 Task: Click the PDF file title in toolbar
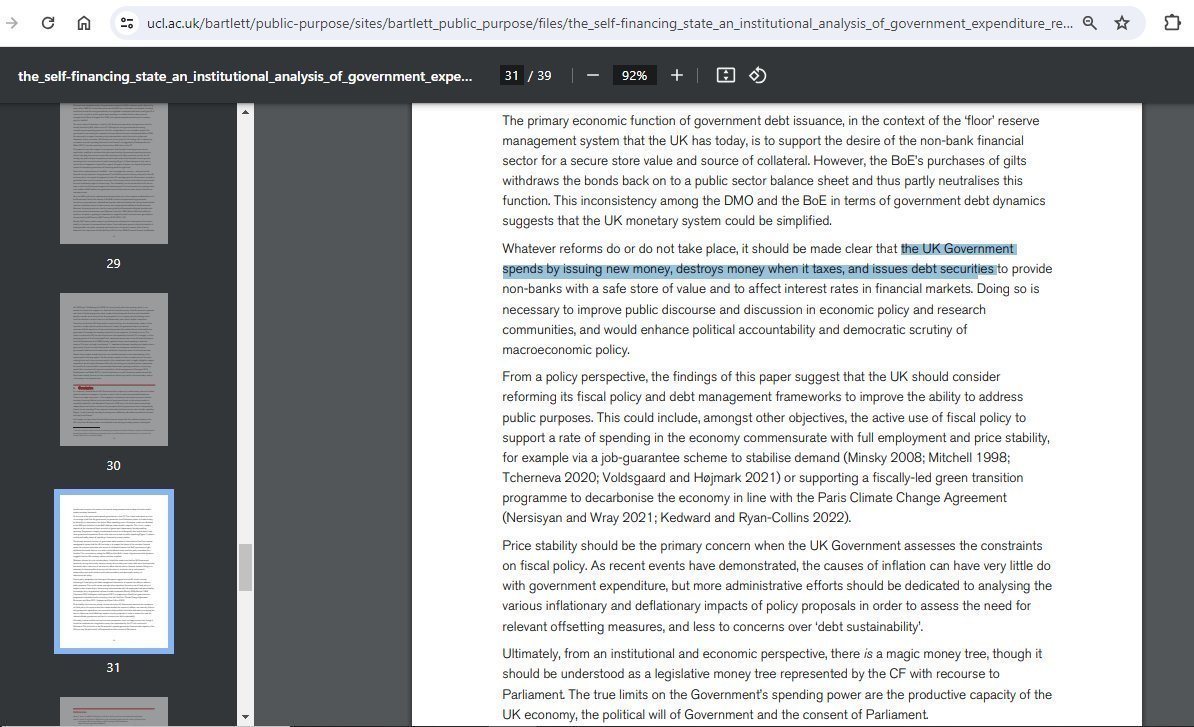pyautogui.click(x=245, y=76)
